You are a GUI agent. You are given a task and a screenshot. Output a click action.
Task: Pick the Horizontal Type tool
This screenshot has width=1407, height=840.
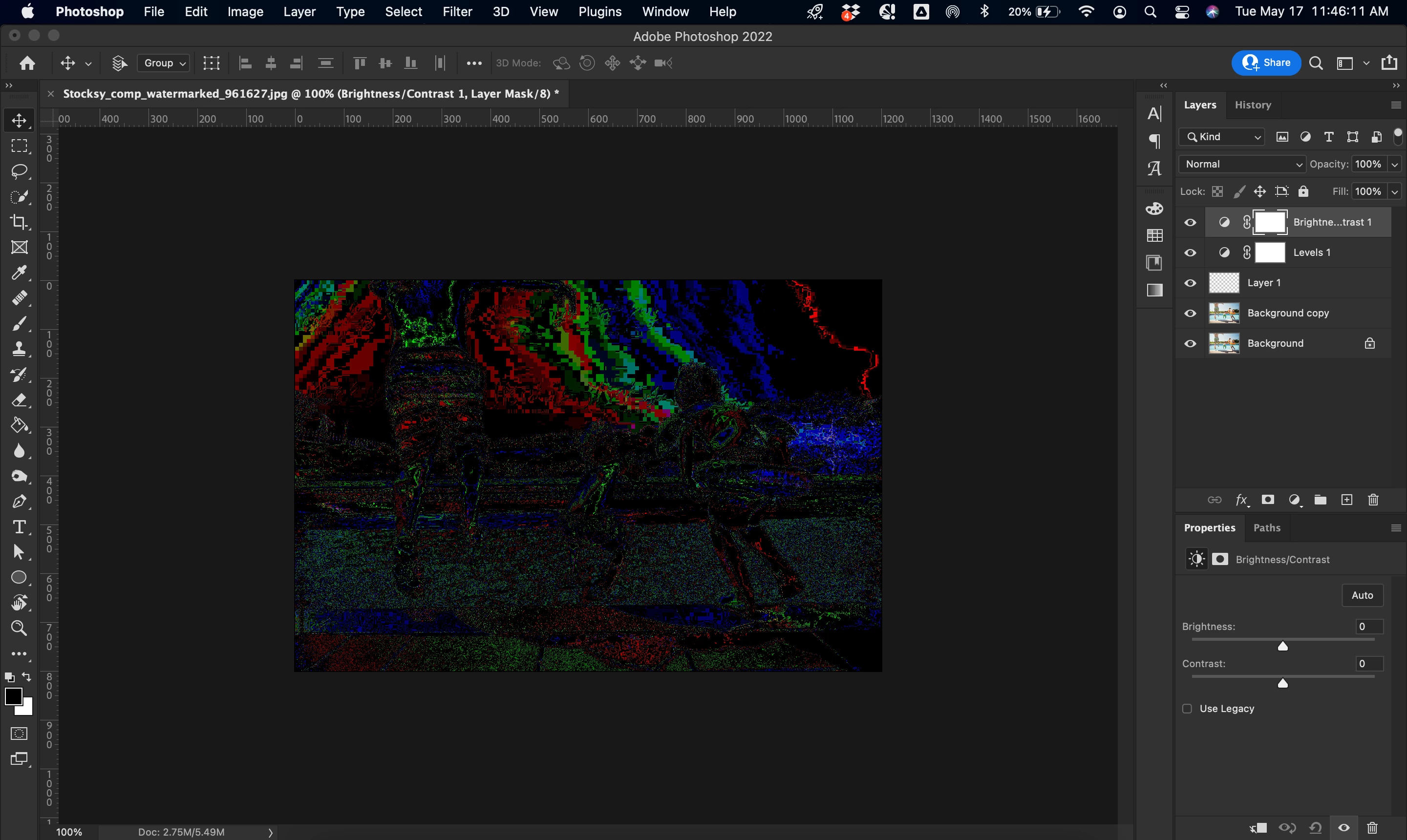pos(19,527)
